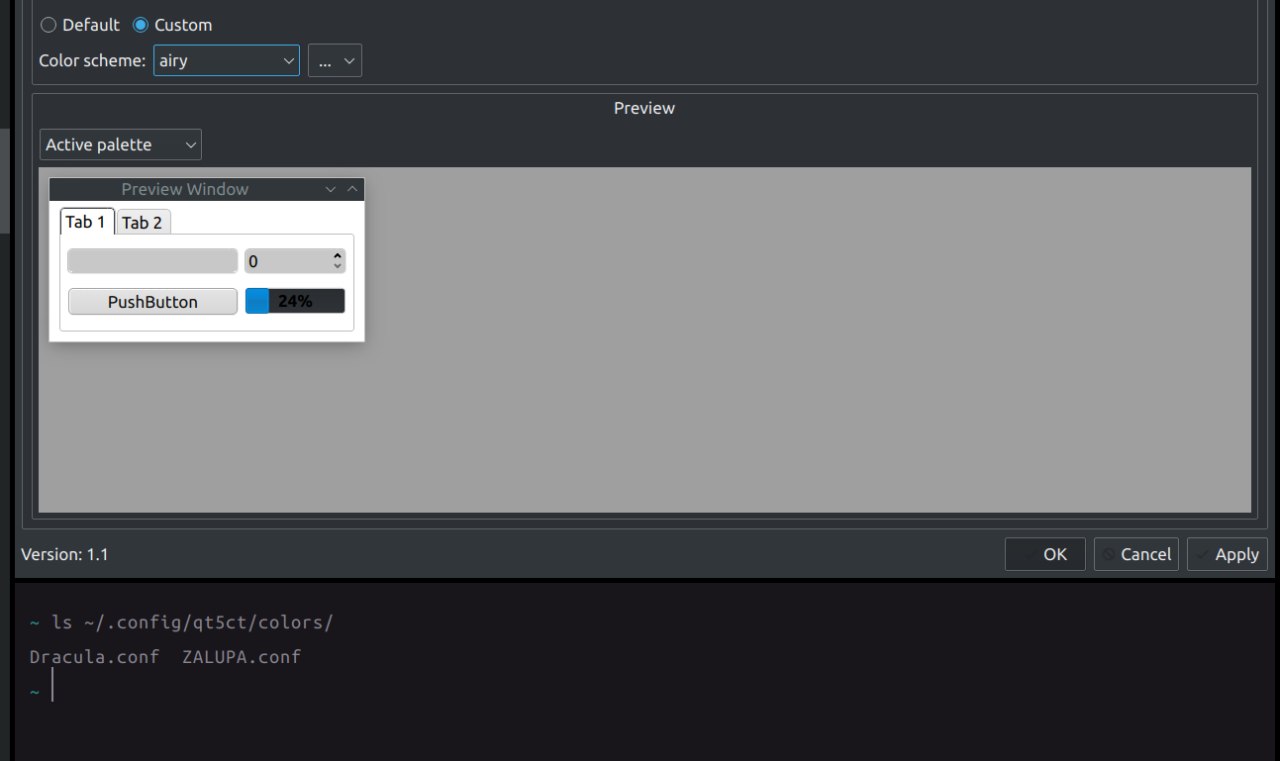The width and height of the screenshot is (1280, 761).
Task: Click the Cancel button
Action: [x=1136, y=554]
